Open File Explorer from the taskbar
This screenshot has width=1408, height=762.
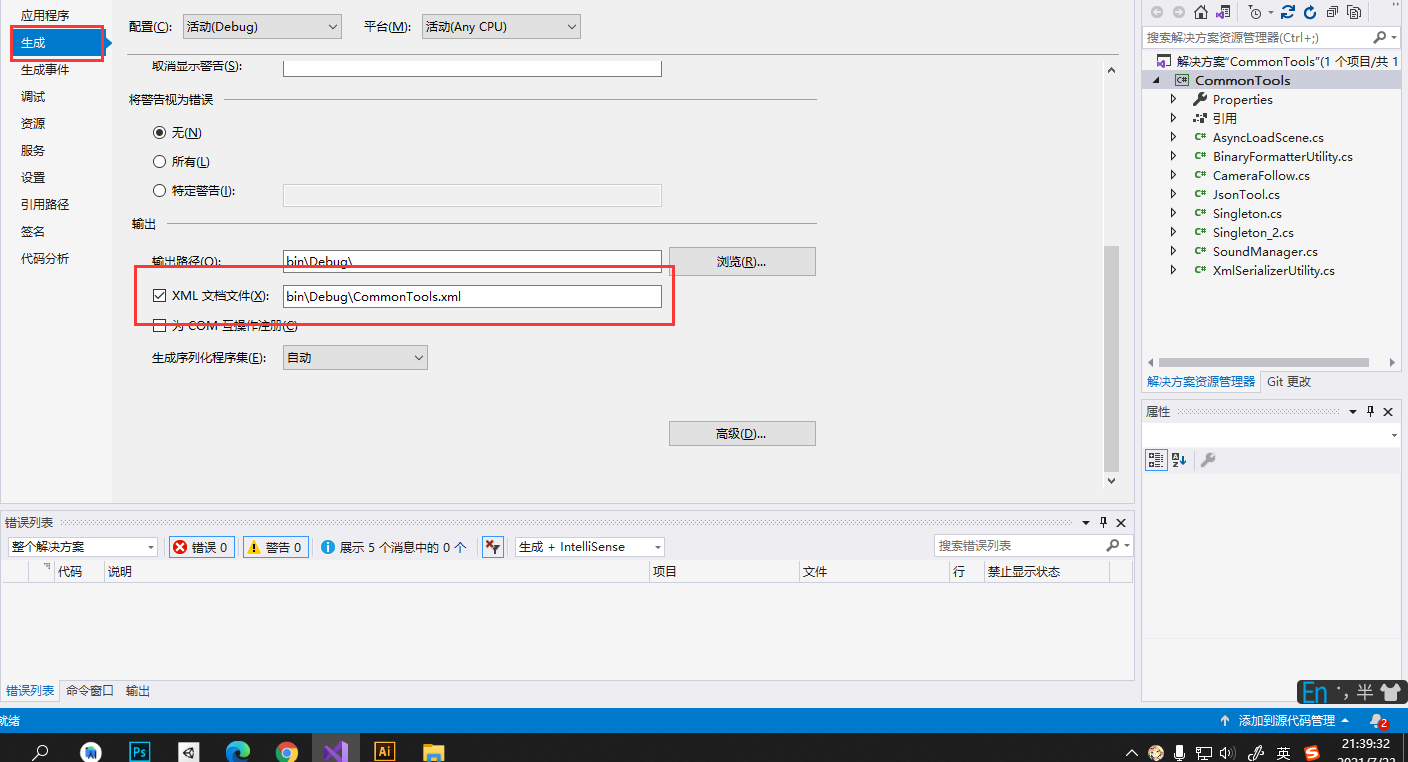(433, 751)
